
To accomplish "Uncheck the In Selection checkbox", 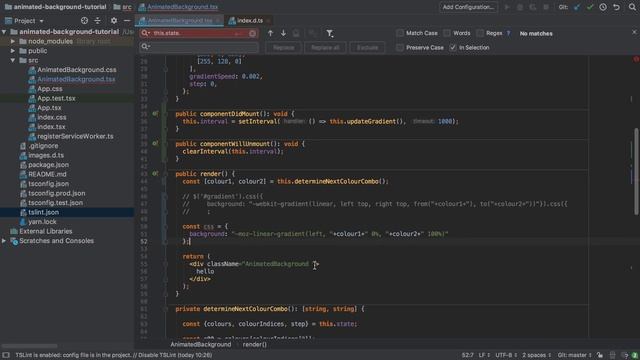I will 453,47.
